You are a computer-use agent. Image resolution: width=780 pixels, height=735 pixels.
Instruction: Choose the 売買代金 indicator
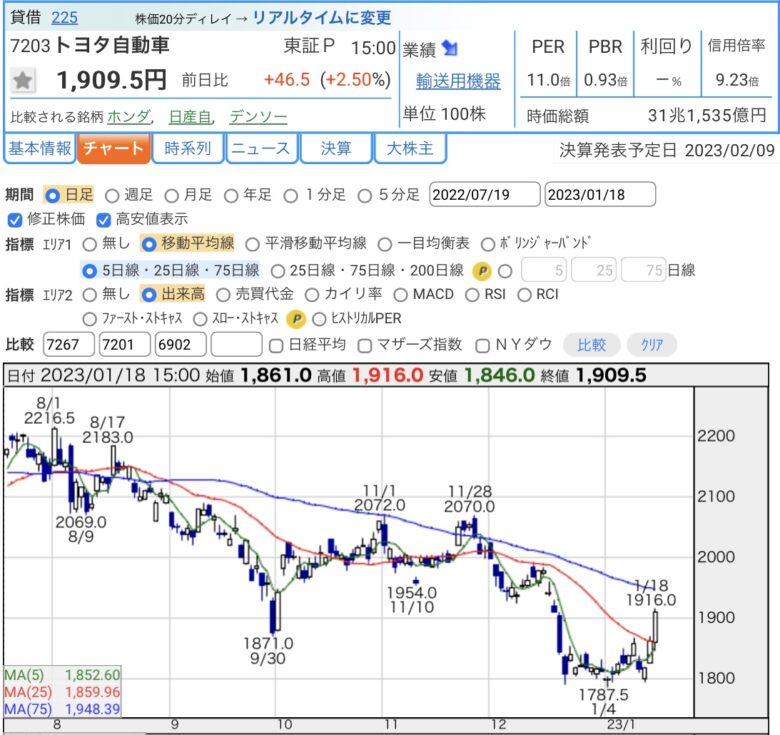click(223, 295)
